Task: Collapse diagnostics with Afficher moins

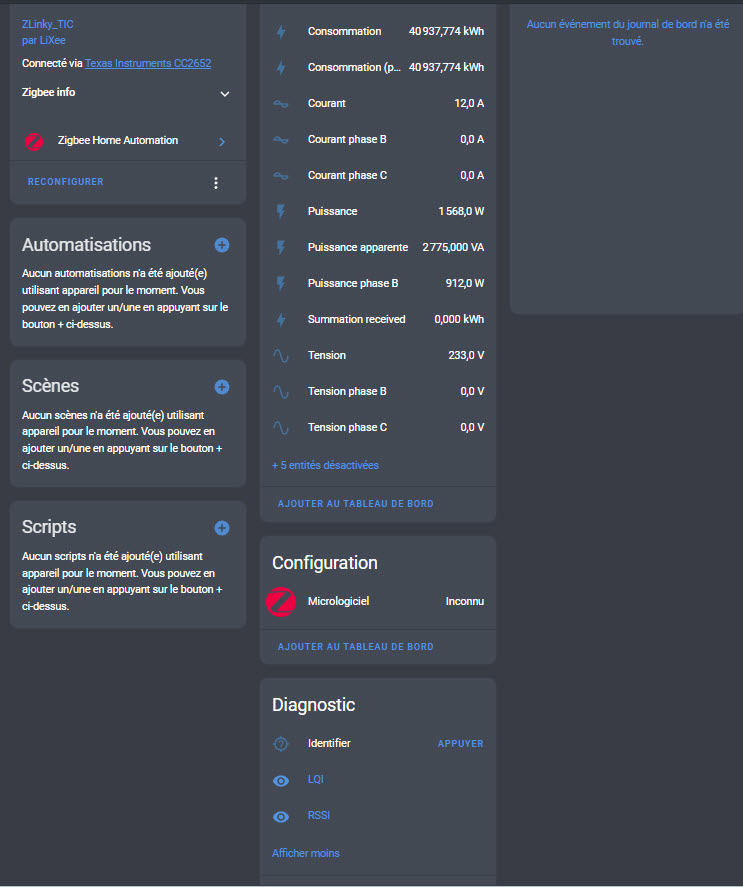Action: [x=305, y=853]
